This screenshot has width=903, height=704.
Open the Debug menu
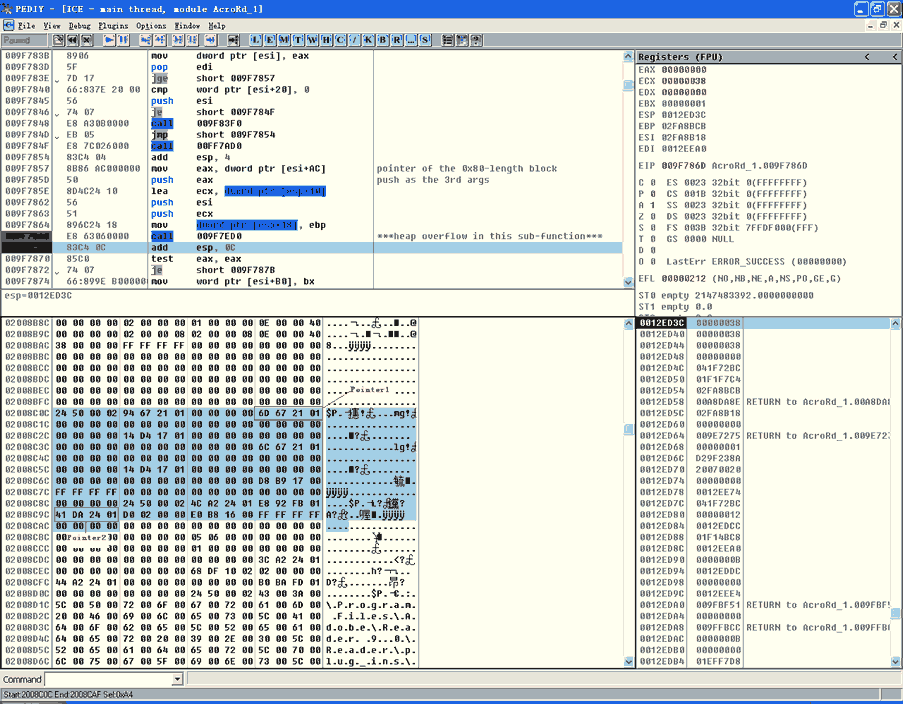pyautogui.click(x=79, y=25)
